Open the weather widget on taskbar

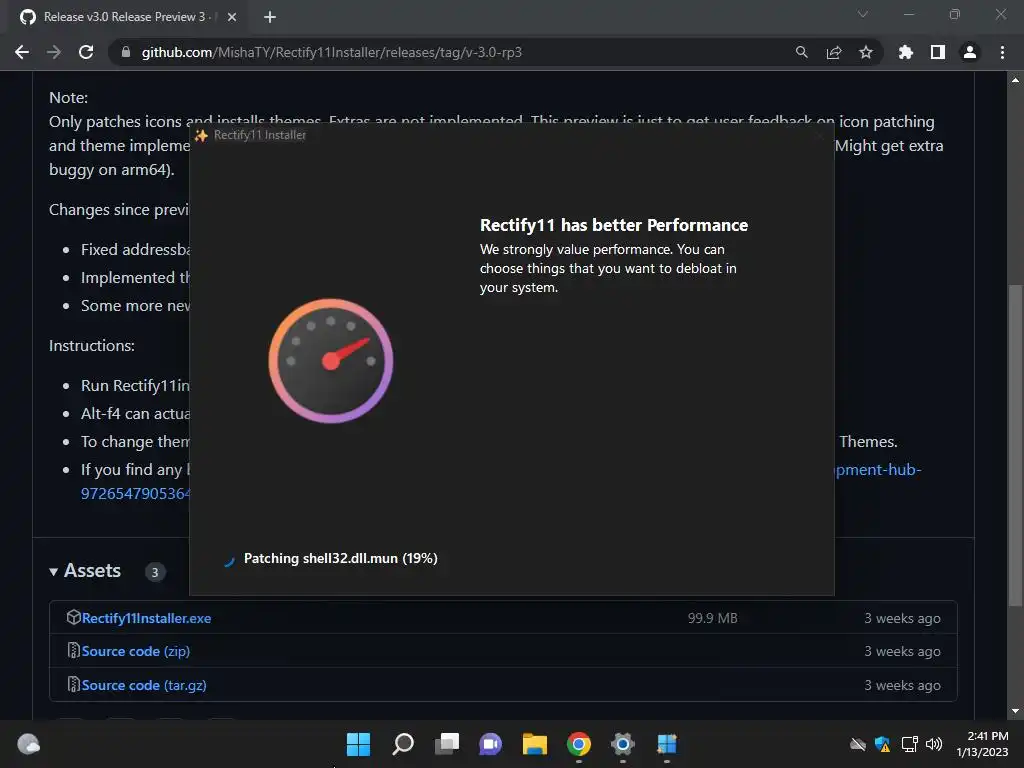coord(29,744)
